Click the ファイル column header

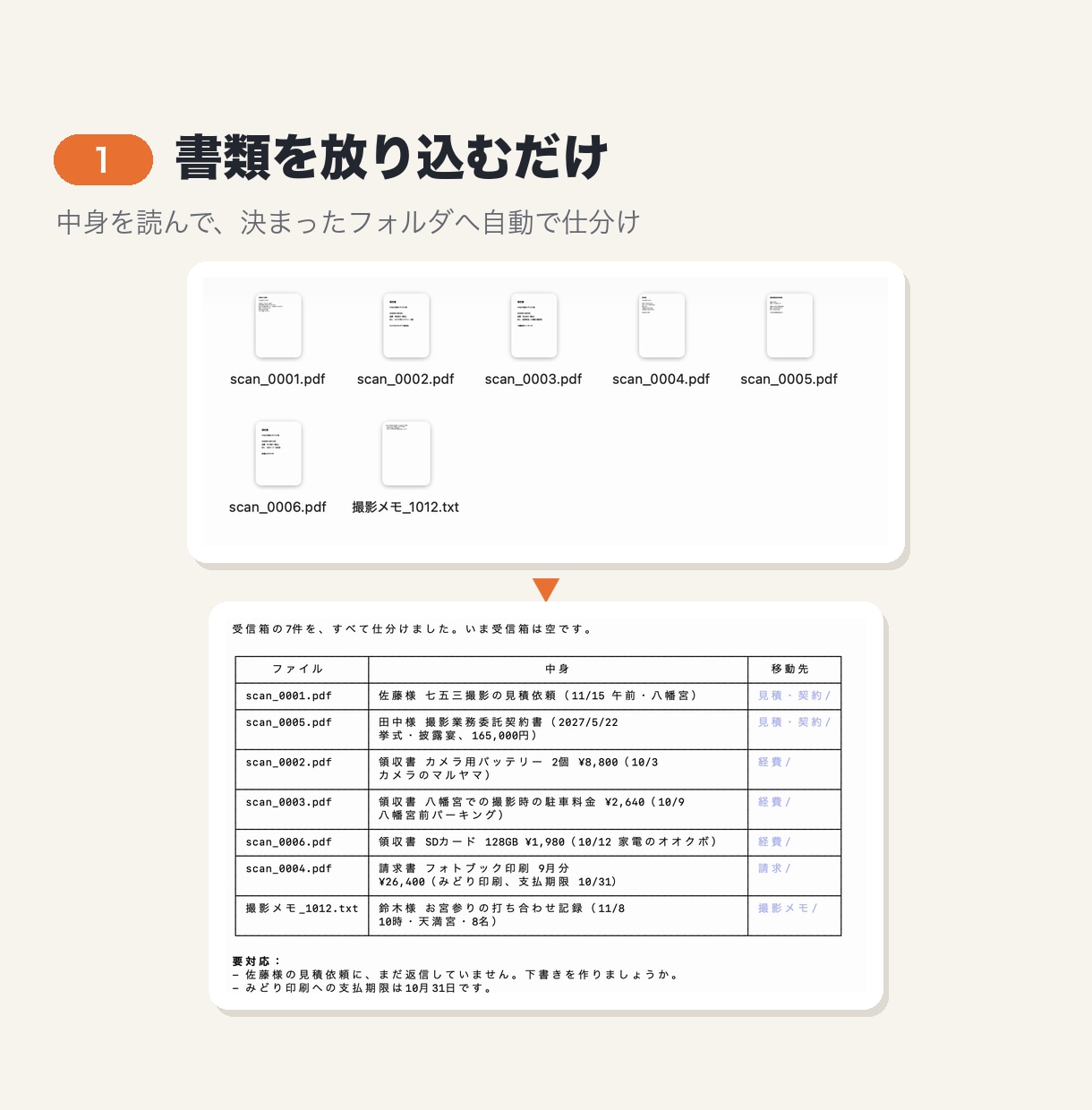coord(302,669)
